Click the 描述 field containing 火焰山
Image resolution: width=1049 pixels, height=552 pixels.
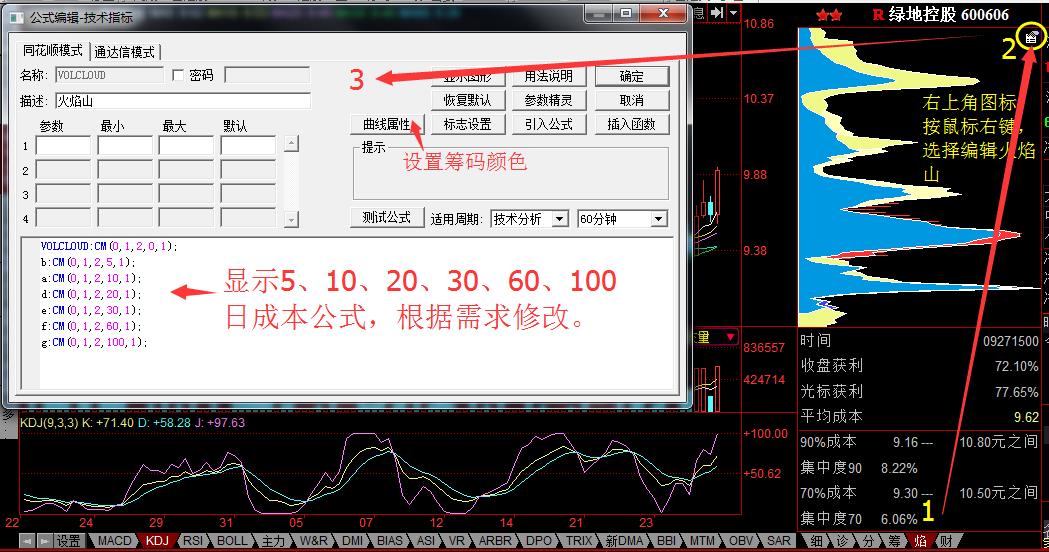click(182, 100)
